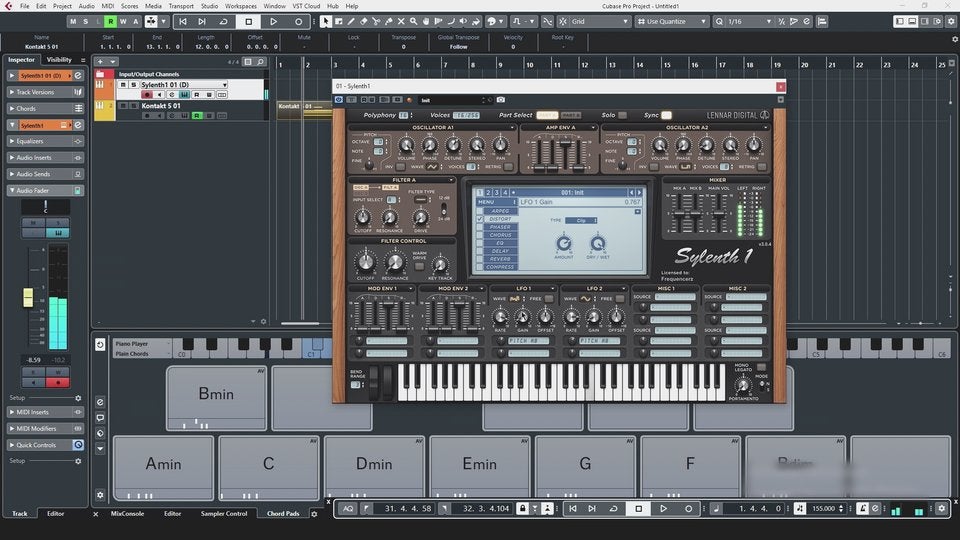Toggle global Solo S button in toolbar
Screen dimensions: 960x540
[x=86, y=21]
